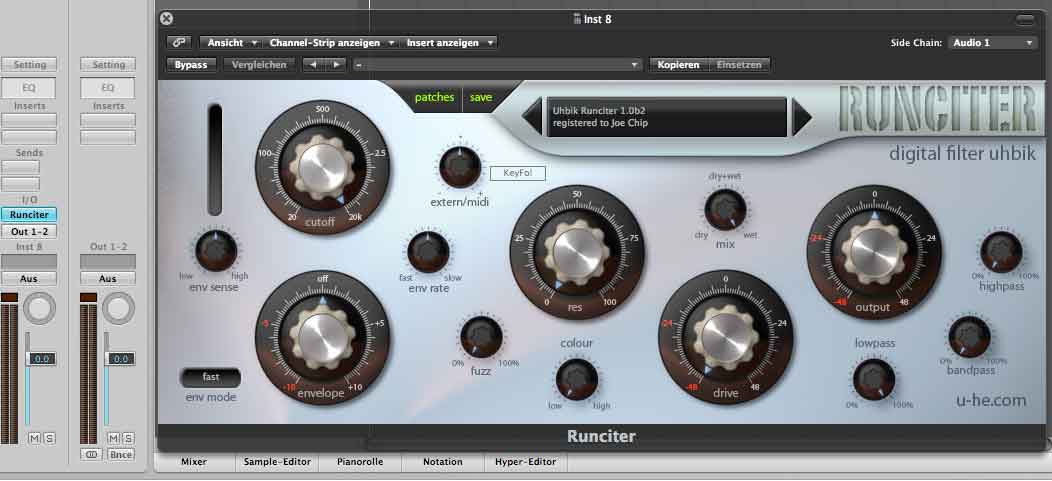Viewport: 1052px width, 481px height.
Task: Toggle the fast env mode switch
Action: tap(211, 377)
